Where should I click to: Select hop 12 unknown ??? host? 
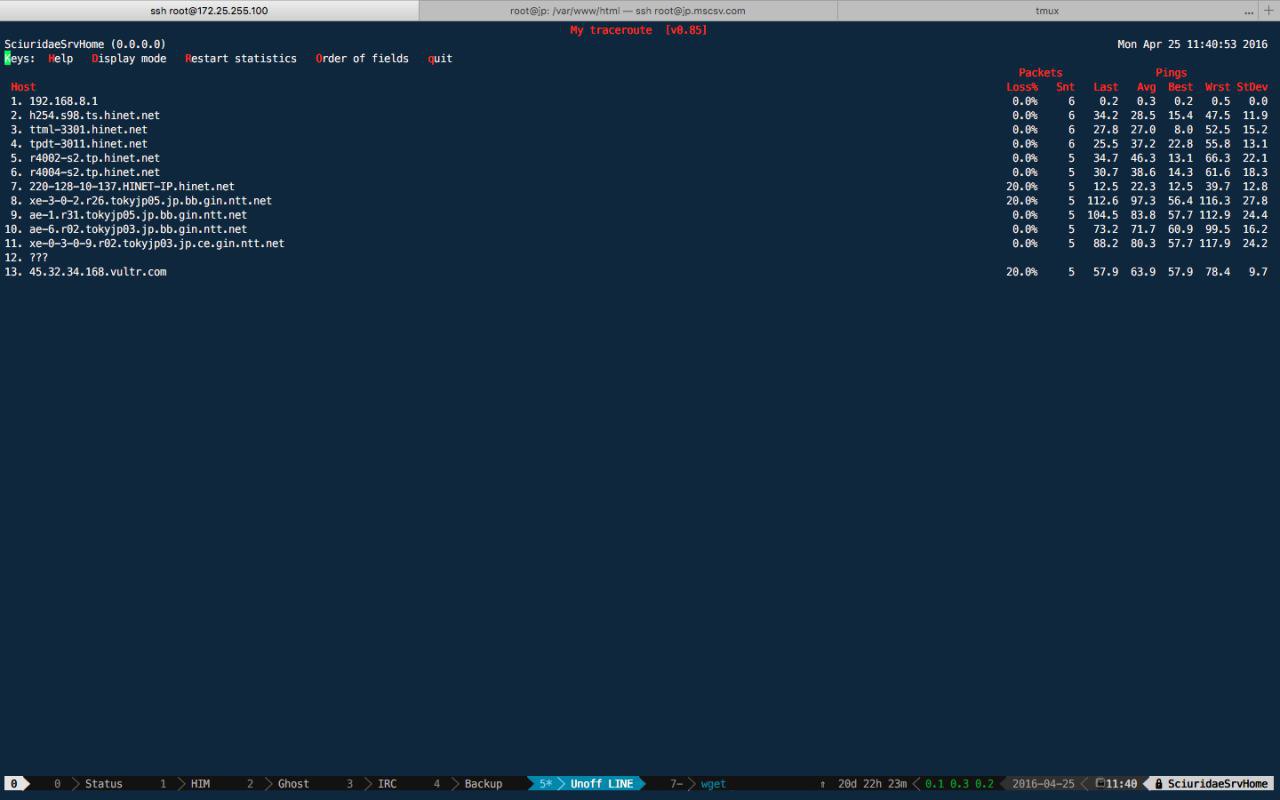click(x=38, y=258)
